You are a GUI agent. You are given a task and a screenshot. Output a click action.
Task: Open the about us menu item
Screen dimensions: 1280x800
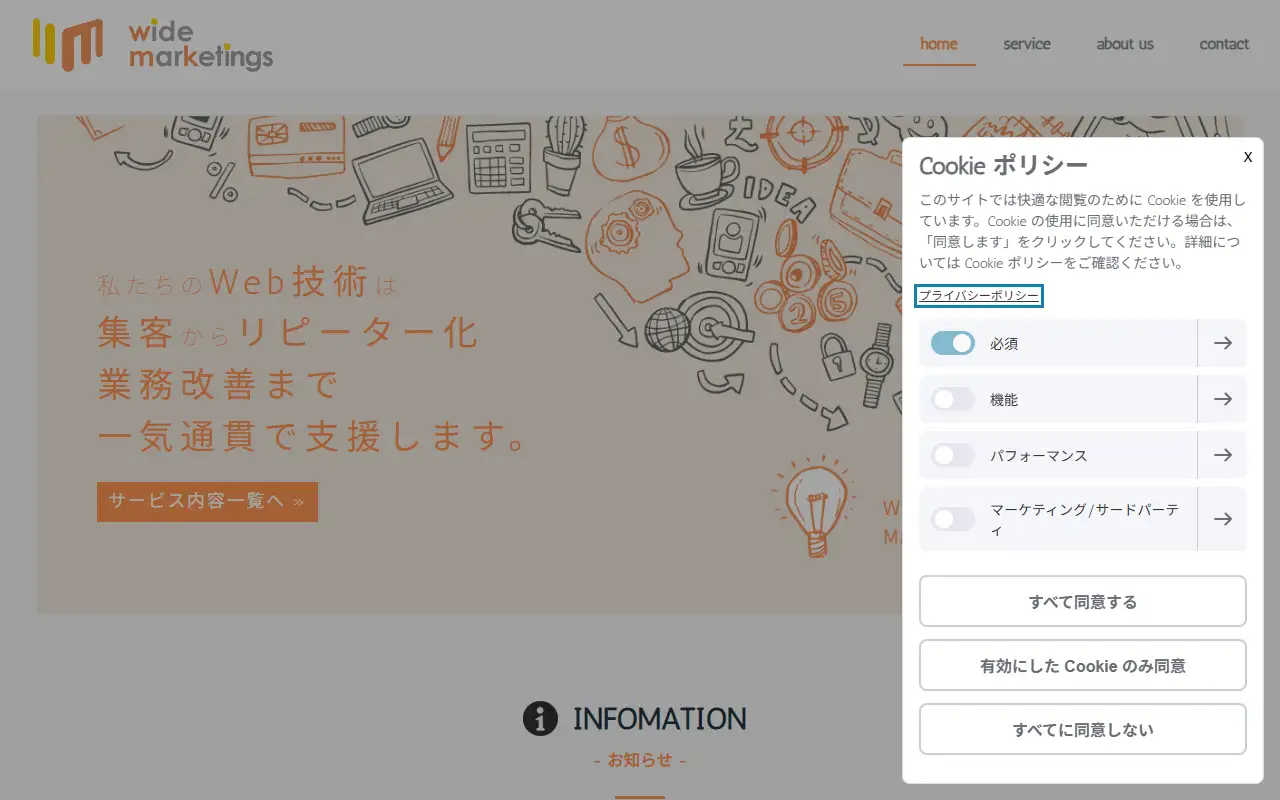tap(1125, 44)
